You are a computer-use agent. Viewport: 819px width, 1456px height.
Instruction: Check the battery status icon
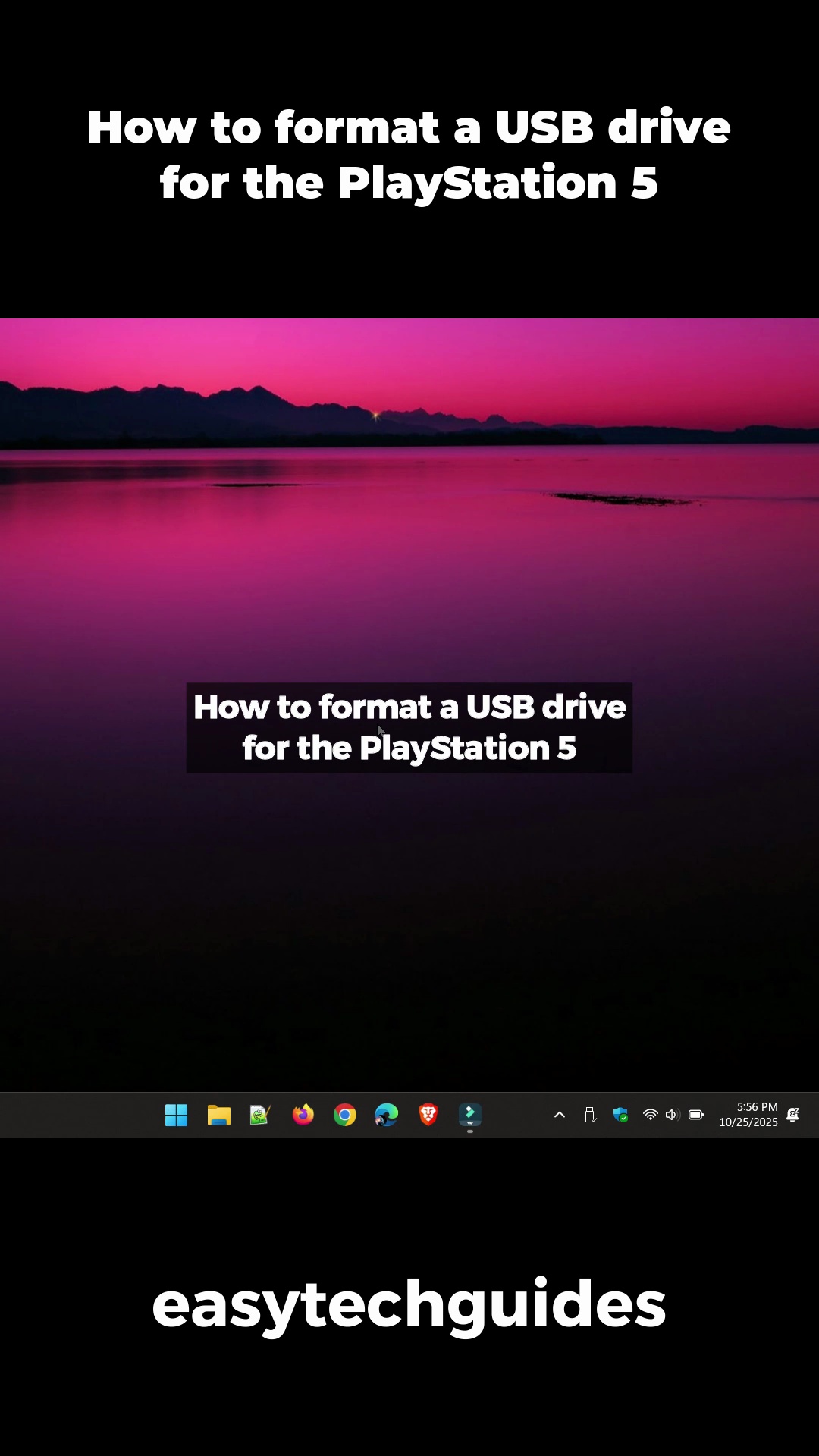coord(696,1115)
